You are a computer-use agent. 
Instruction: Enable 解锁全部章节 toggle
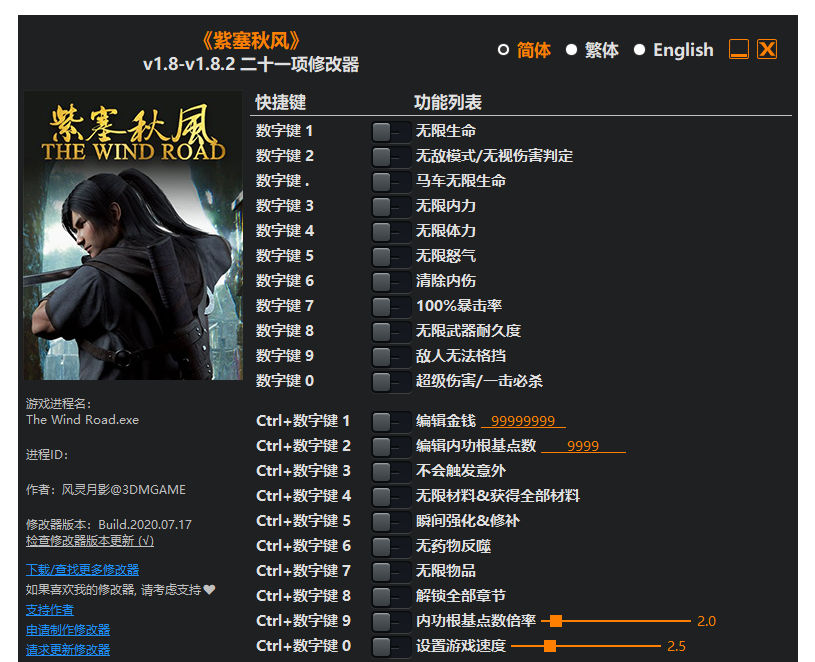click(391, 596)
